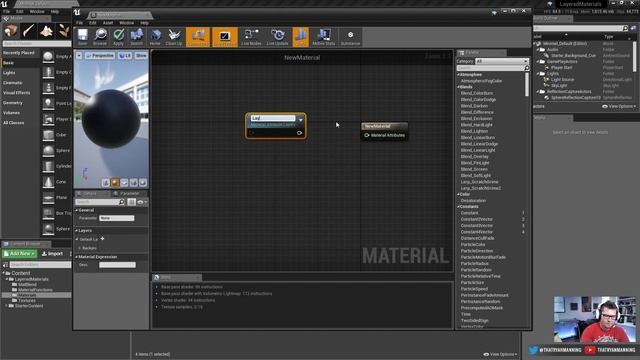Add a layer with the plus icon

[x=102, y=239]
